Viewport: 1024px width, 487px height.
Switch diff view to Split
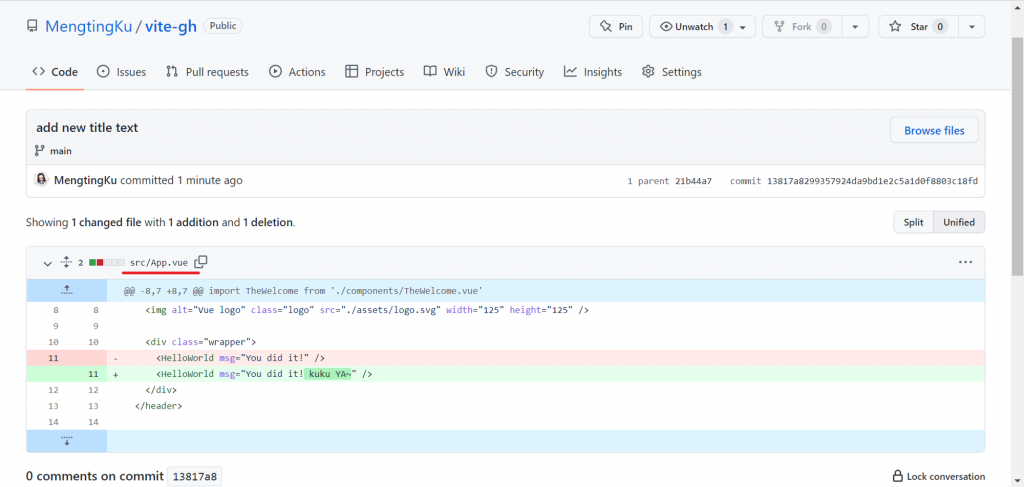click(914, 223)
